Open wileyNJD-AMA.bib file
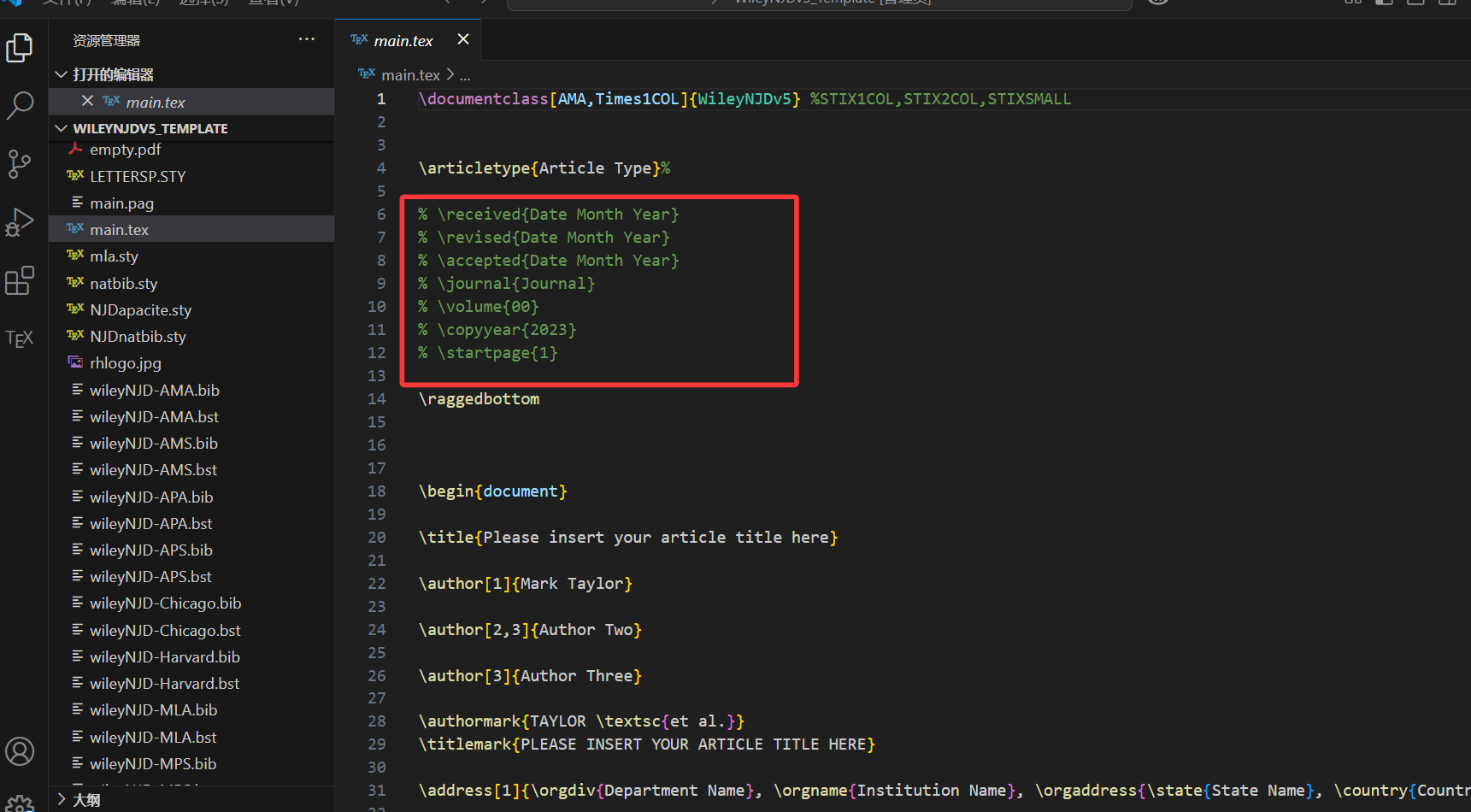This screenshot has width=1471, height=812. coord(191,390)
